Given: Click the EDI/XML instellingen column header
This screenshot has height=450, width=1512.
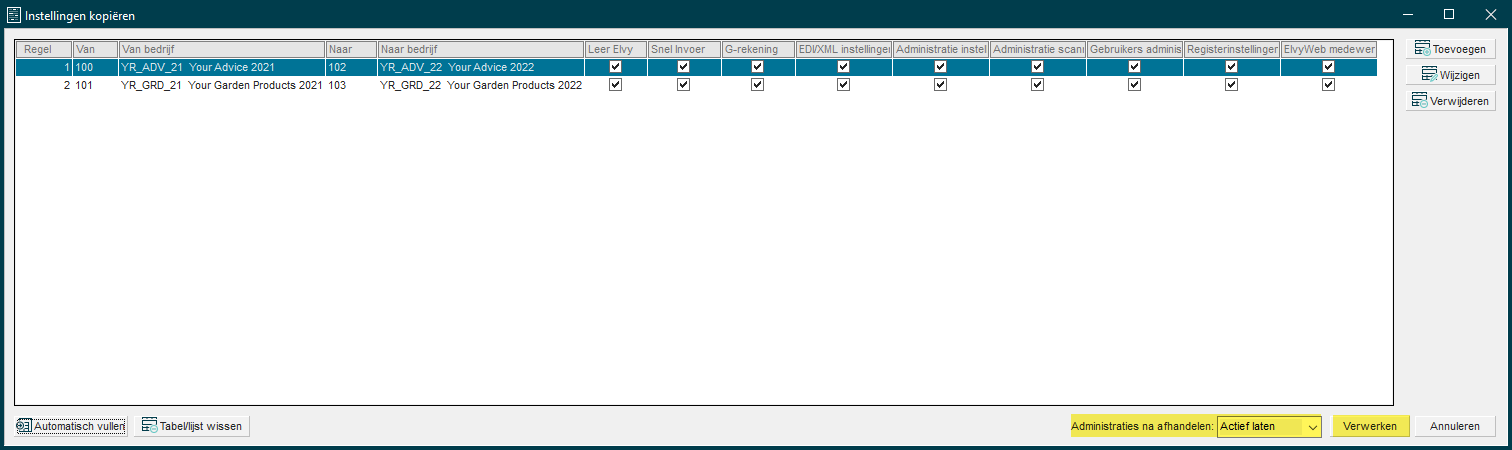Looking at the screenshot, I should pos(843,49).
